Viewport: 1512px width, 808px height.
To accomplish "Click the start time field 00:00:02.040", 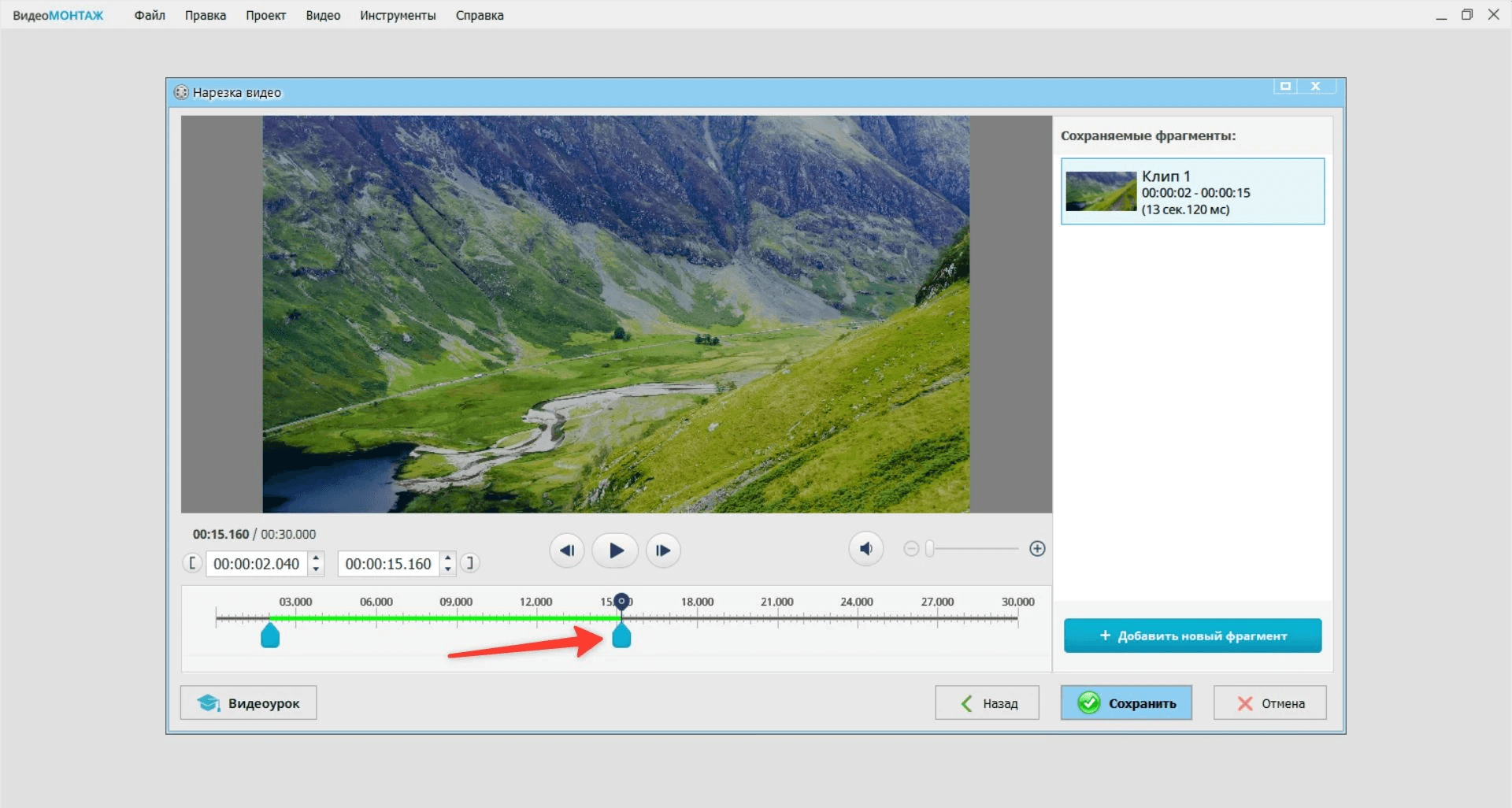I will (x=257, y=564).
